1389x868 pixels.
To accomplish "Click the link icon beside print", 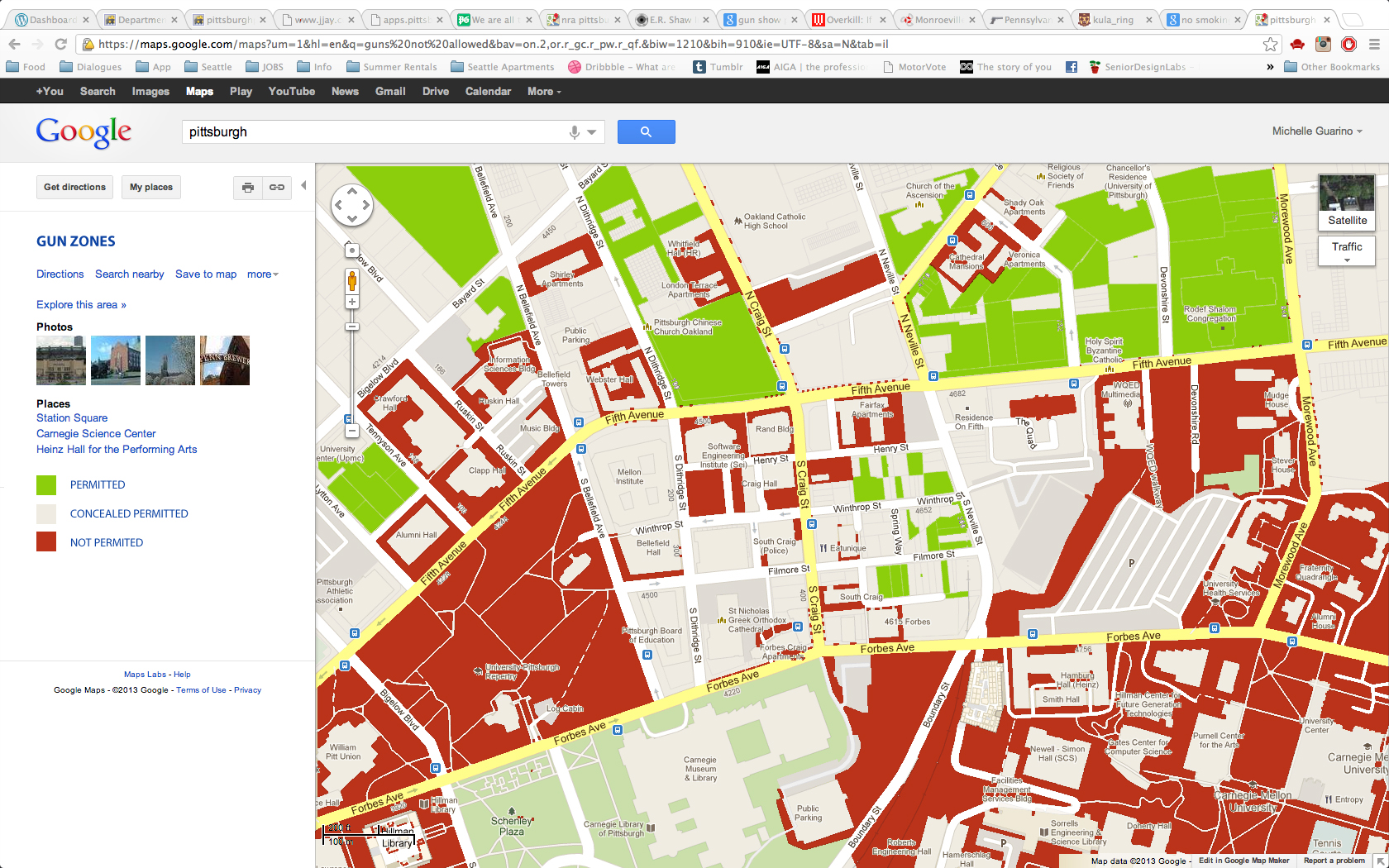I will [x=277, y=188].
